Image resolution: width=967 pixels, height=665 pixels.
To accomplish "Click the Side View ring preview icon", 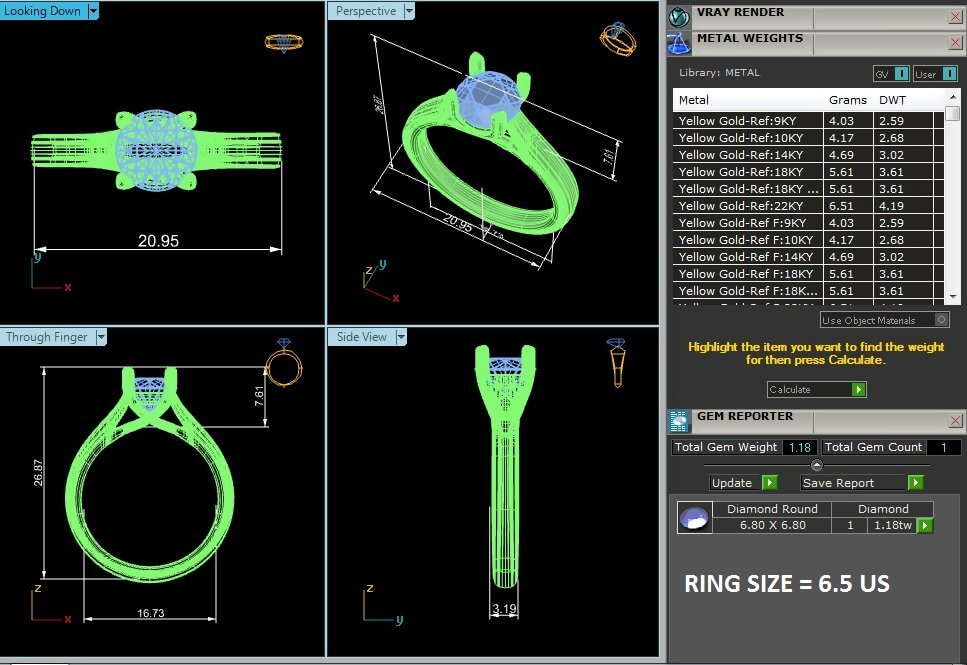I will 618,362.
